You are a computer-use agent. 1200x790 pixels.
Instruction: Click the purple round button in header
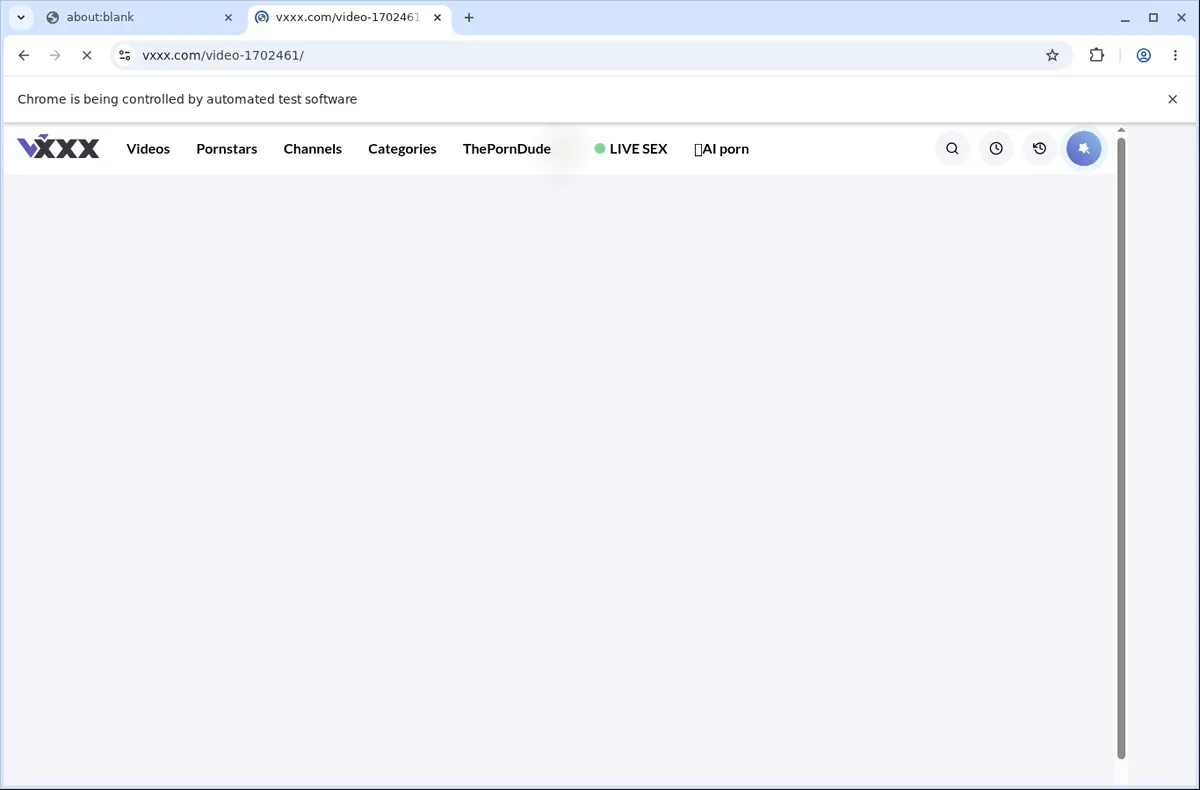click(x=1084, y=148)
